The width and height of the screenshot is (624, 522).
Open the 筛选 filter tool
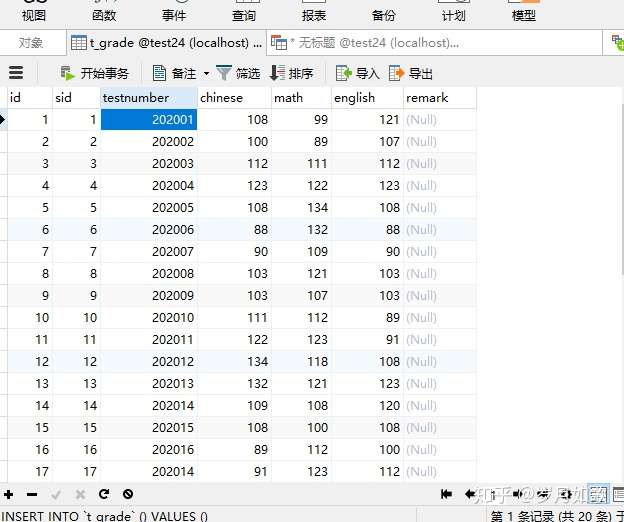238,74
